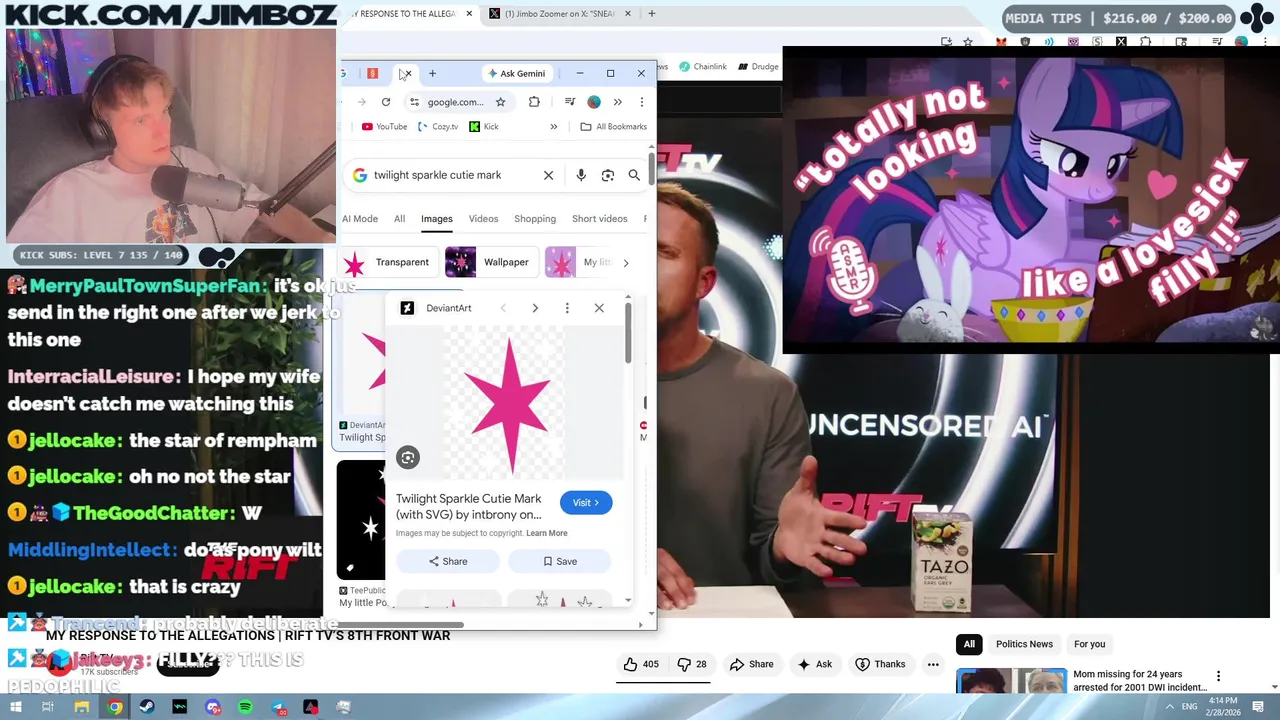Start voice search with the microphone icon
The image size is (1280, 720).
pos(581,175)
